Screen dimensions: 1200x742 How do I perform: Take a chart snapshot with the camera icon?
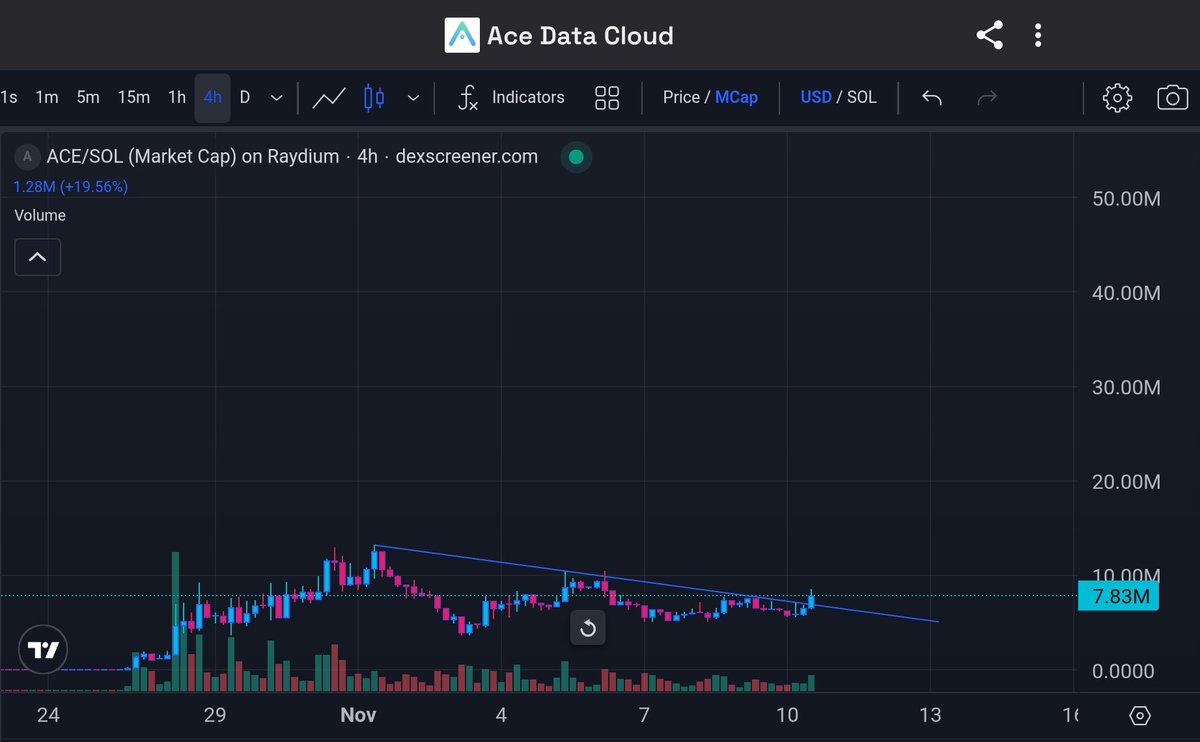coord(1172,97)
